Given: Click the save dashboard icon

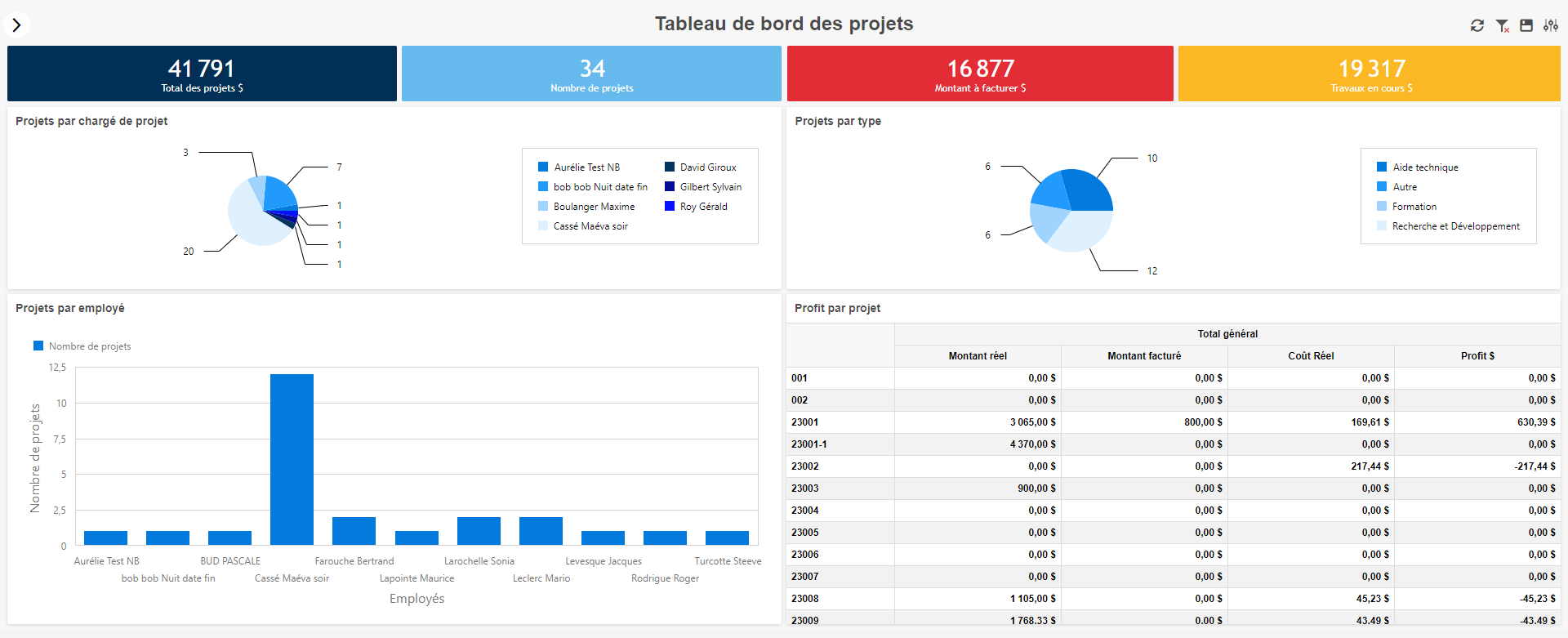Looking at the screenshot, I should [x=1526, y=25].
